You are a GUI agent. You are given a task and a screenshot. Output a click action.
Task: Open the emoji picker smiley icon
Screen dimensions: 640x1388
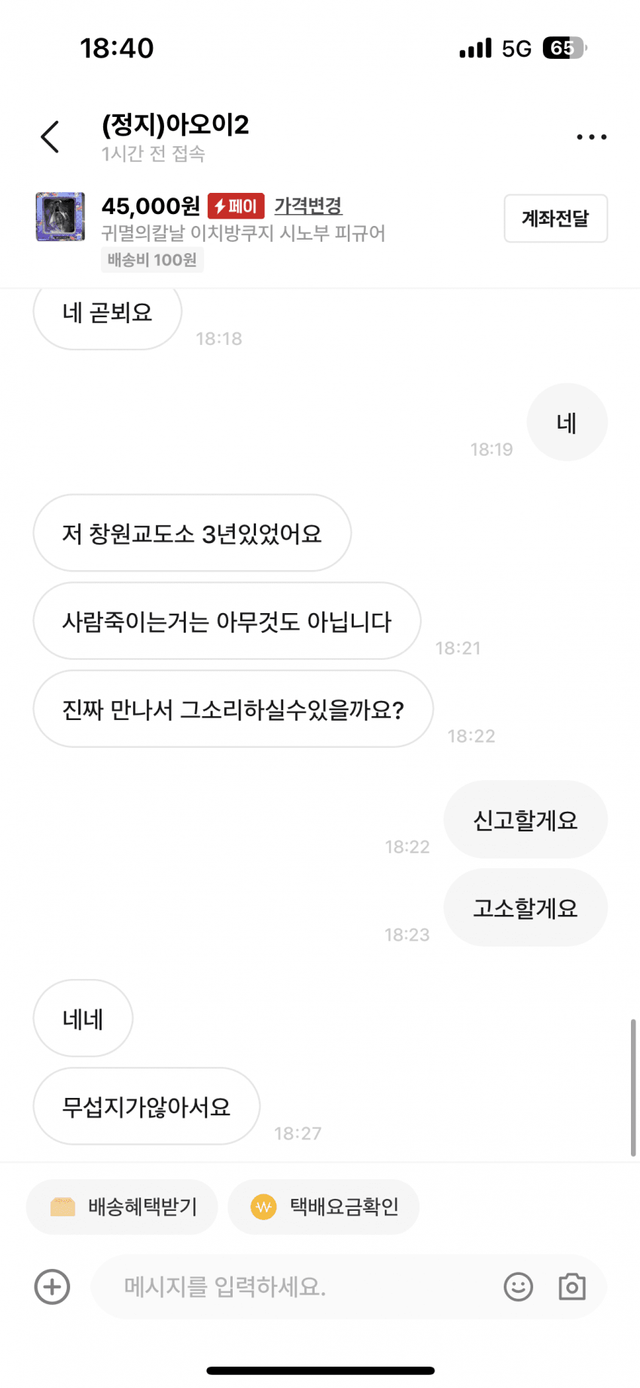pyautogui.click(x=518, y=1286)
